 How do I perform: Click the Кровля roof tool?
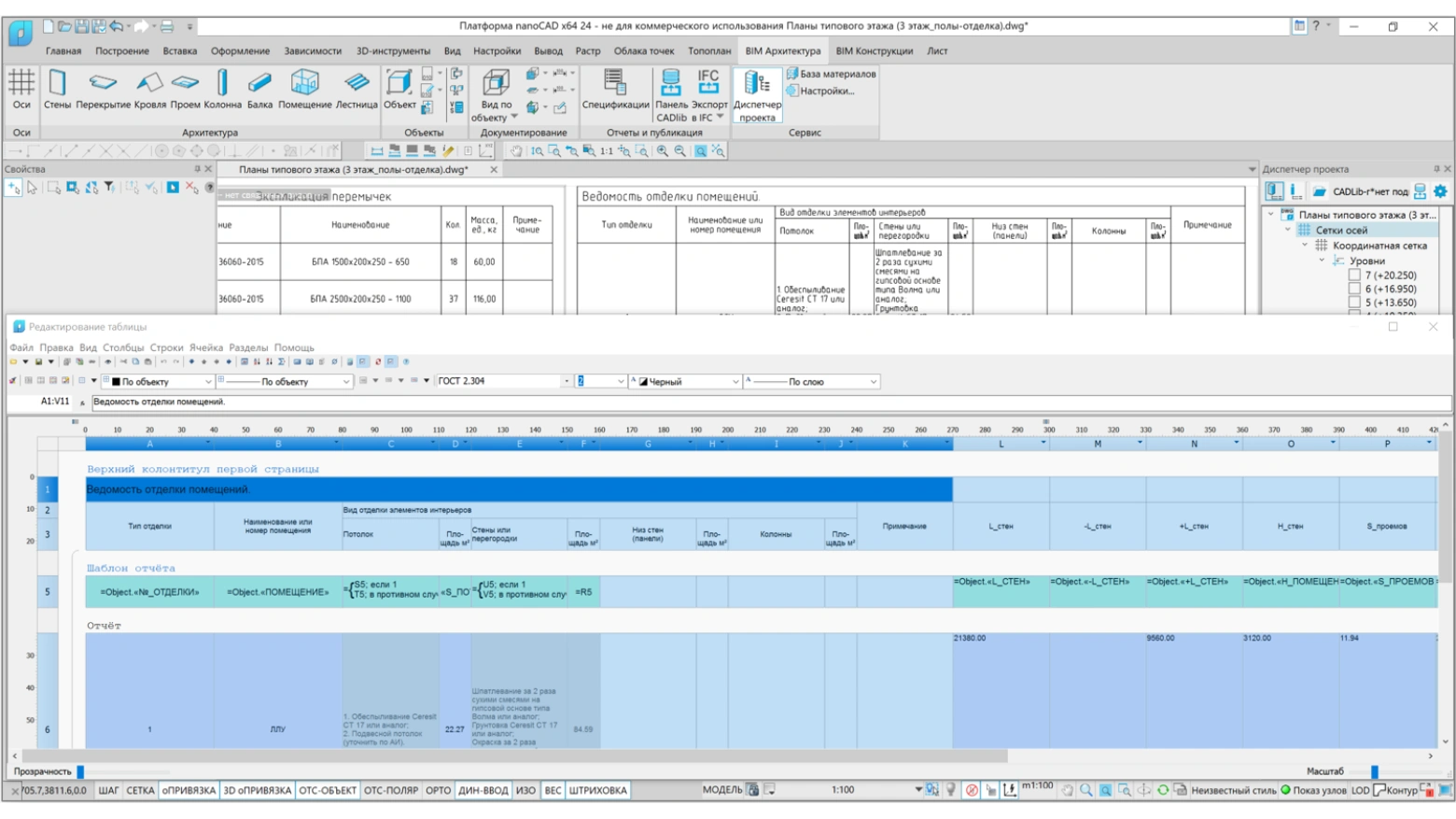coord(149,90)
